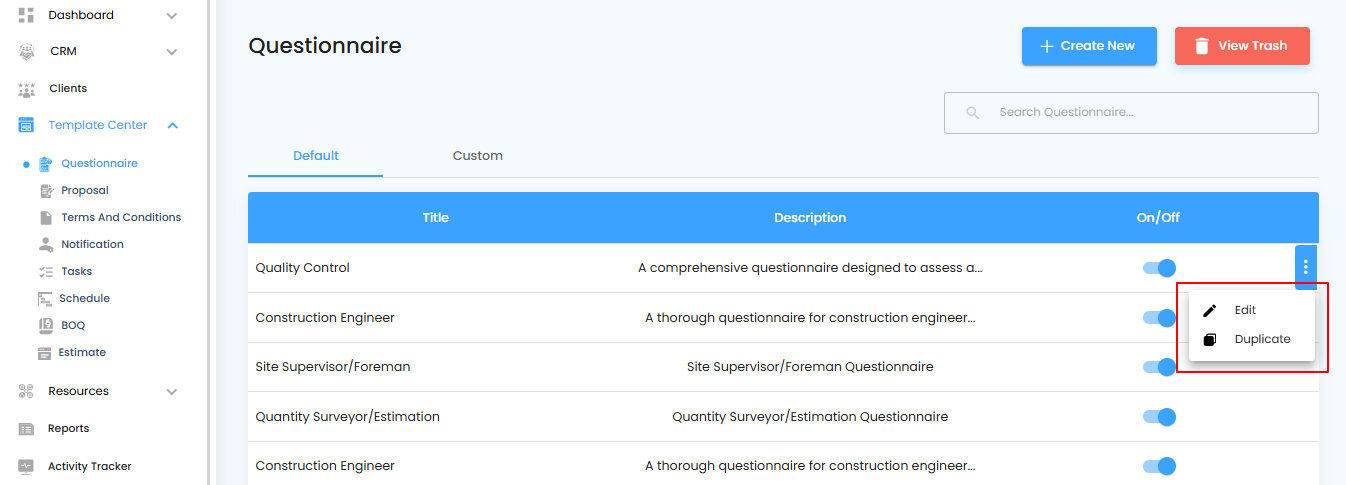Screen dimensions: 1346x485
Task: Click the Clients sidebar icon
Action: coord(27,89)
